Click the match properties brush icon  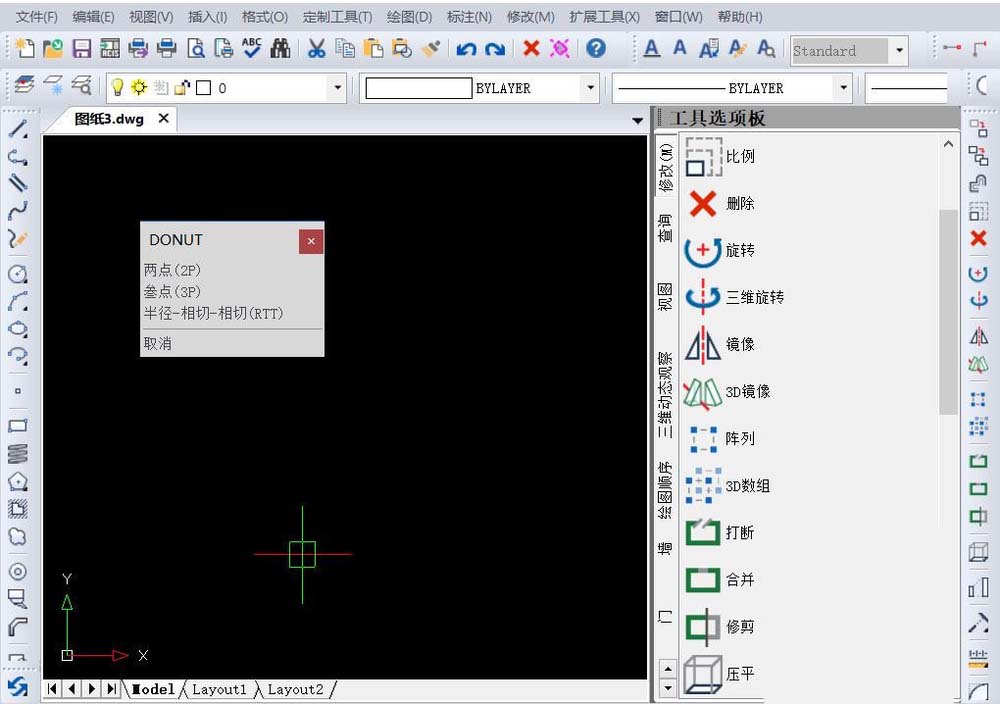click(x=432, y=48)
